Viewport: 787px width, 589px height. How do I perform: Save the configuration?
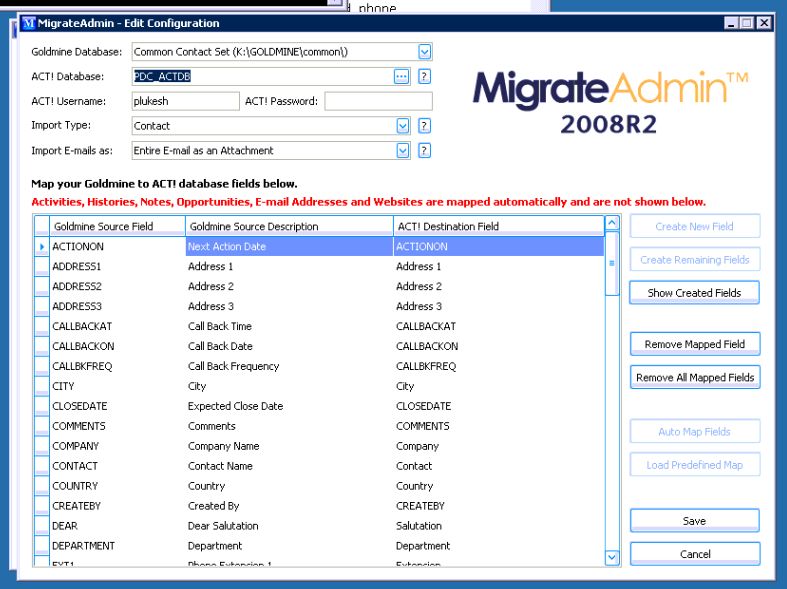coord(695,521)
